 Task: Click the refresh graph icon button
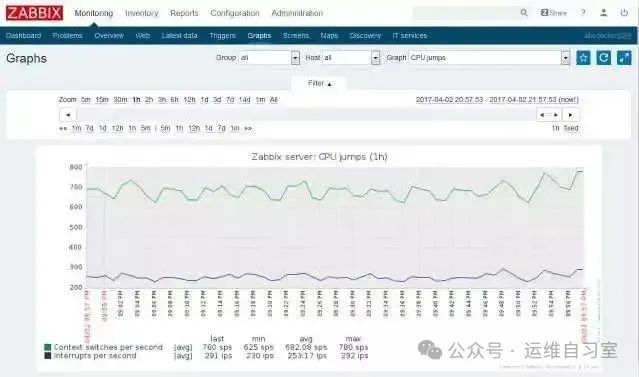point(604,58)
